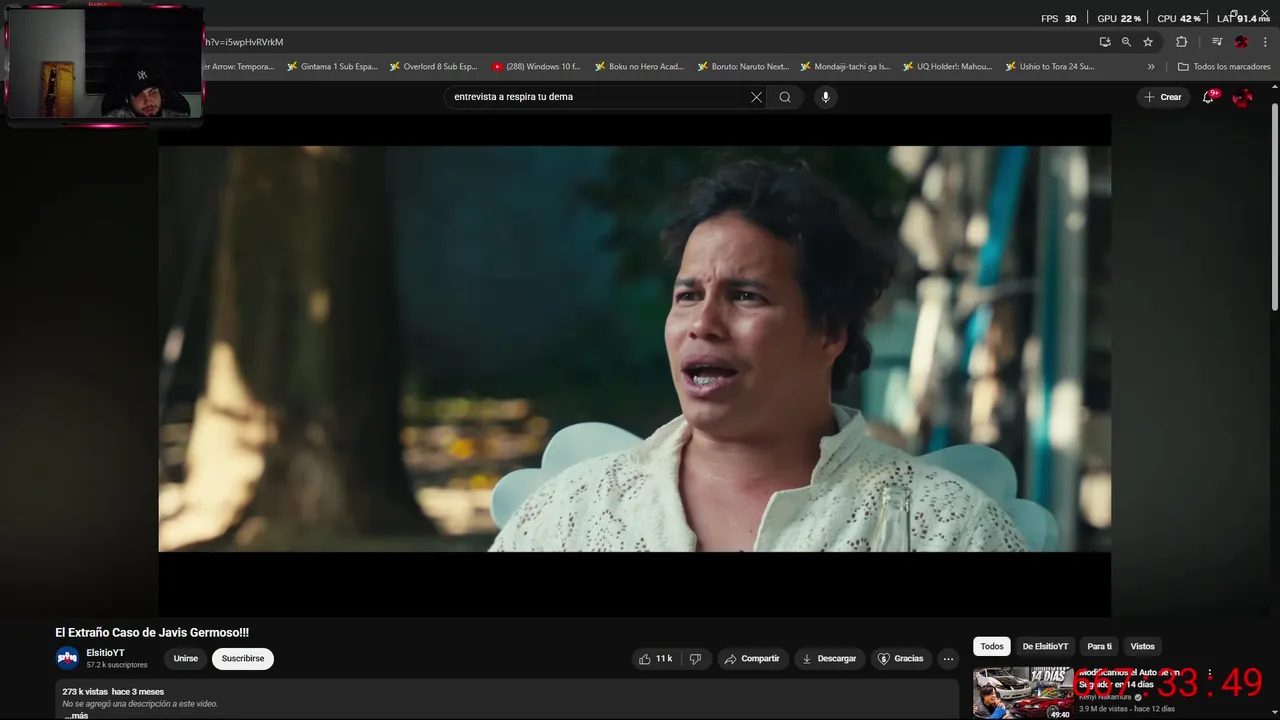Show hidden bookmarks with double chevron

click(x=1151, y=67)
